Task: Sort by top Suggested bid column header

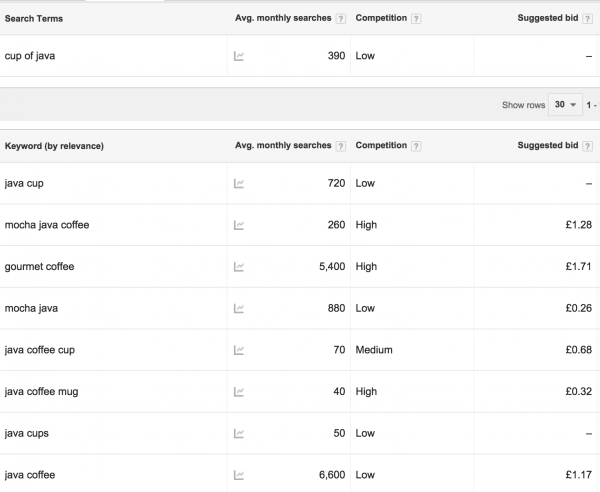Action: [548, 18]
